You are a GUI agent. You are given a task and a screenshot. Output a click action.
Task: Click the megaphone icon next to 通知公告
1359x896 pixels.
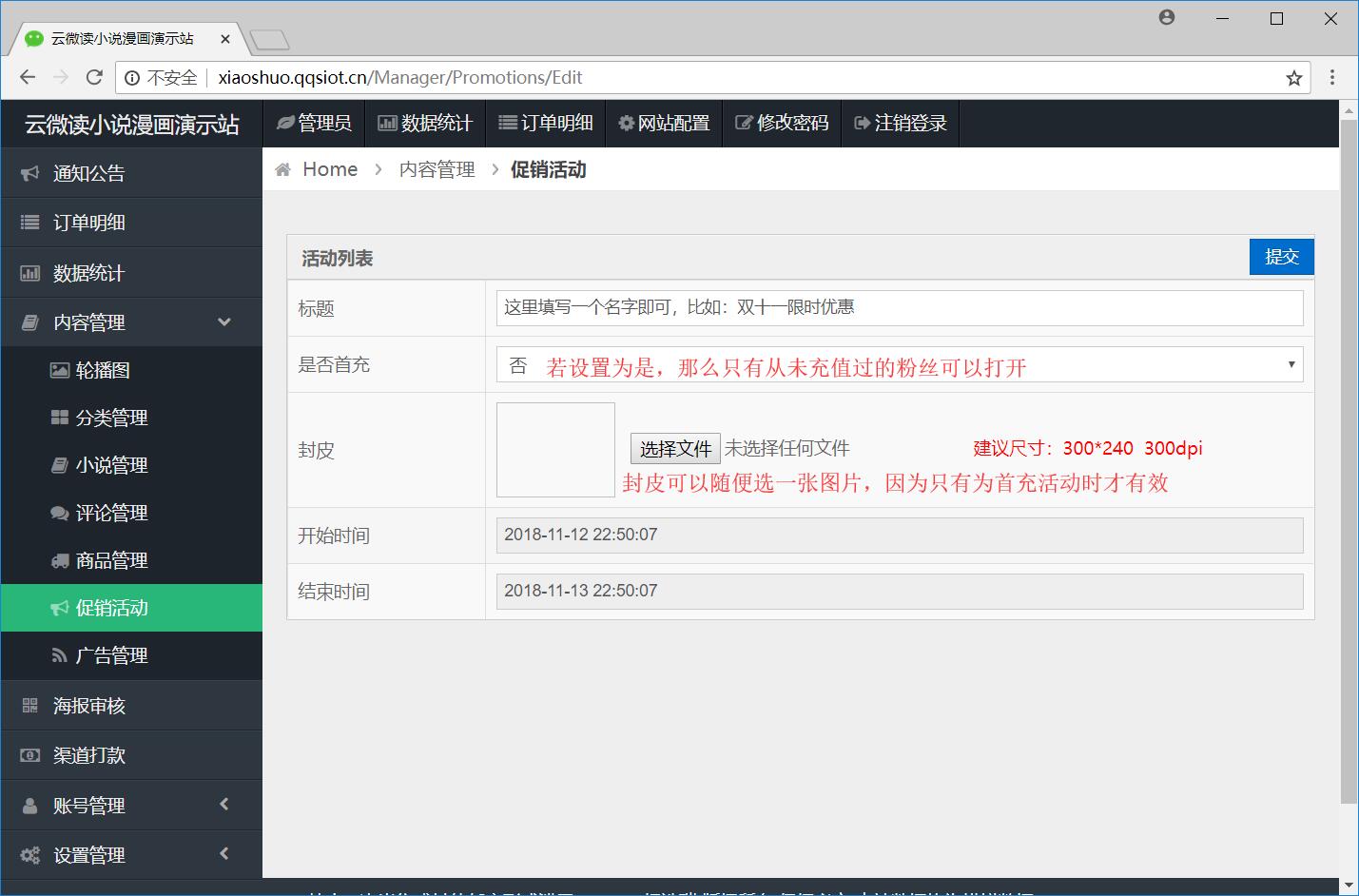coord(30,173)
